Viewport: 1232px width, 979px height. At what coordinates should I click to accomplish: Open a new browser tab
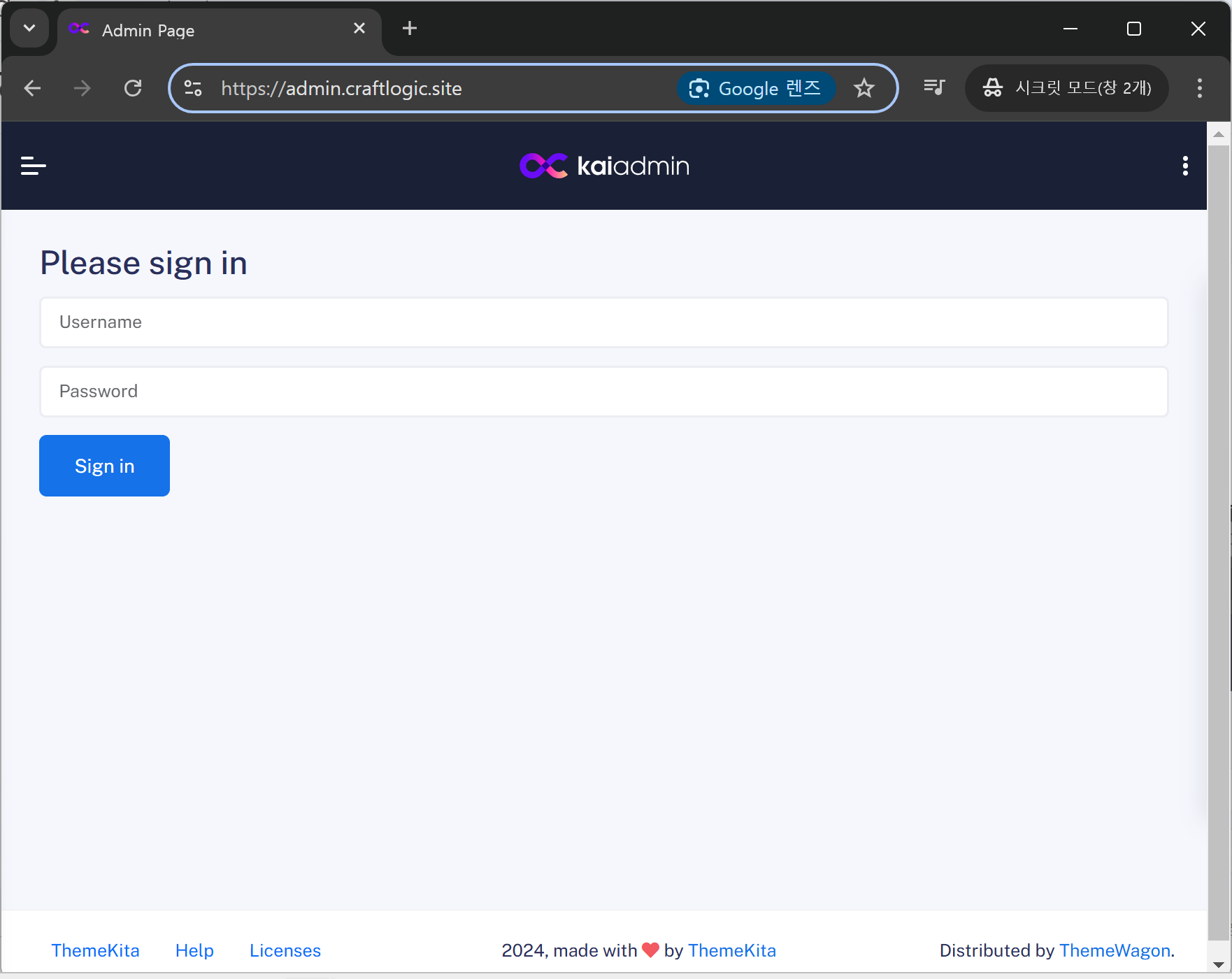[x=410, y=29]
